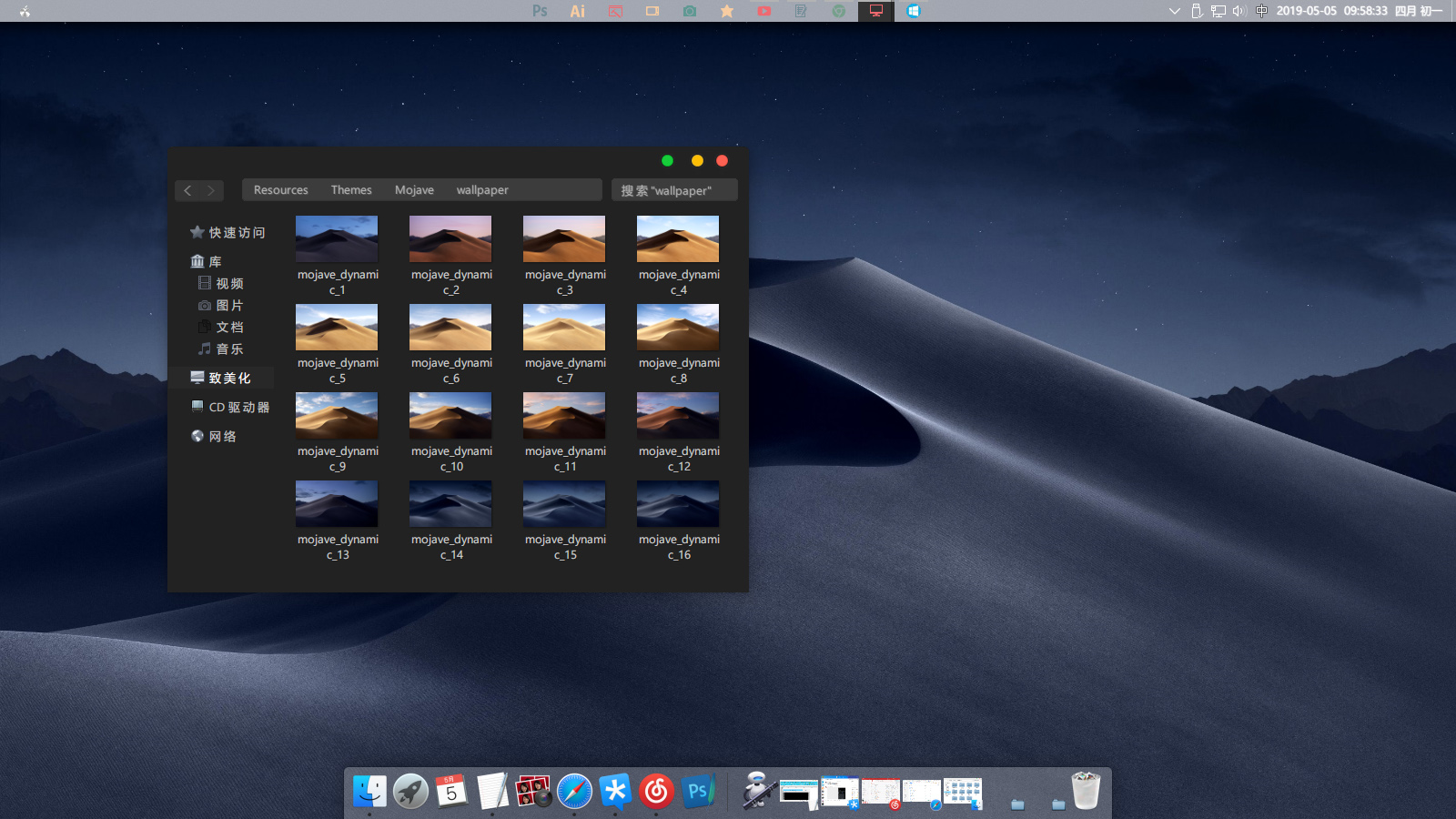Open NetEase Cloud Music in dock

(x=656, y=792)
